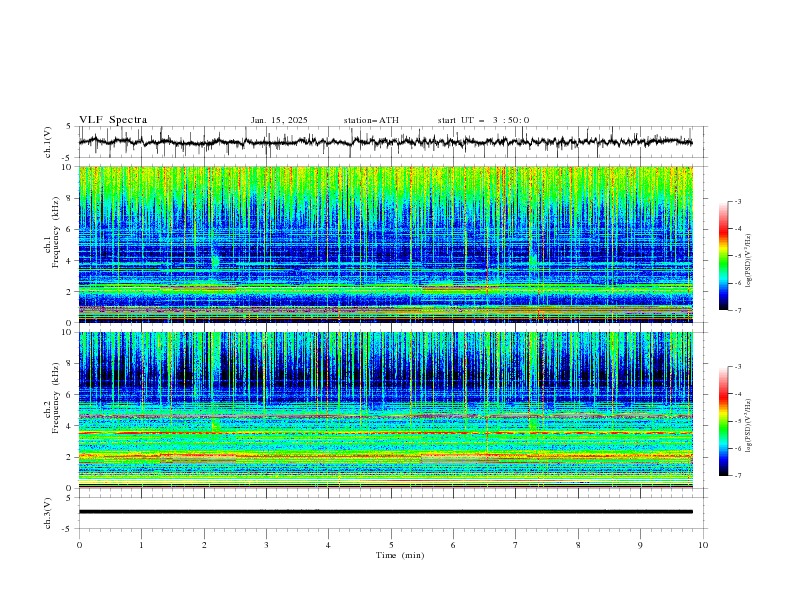The image size is (792, 612).
Task: Click the ch.2 PSD color scale bar
Action: [723, 421]
